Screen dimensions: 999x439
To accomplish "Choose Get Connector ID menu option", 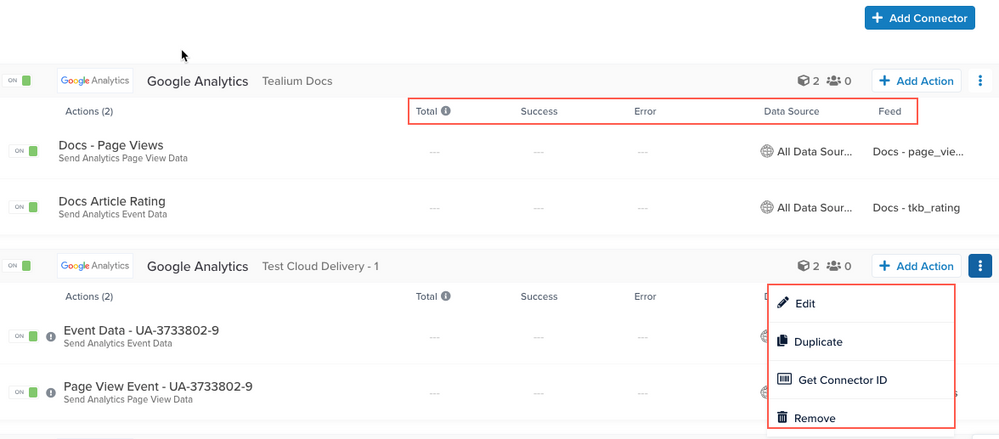I will tap(841, 380).
